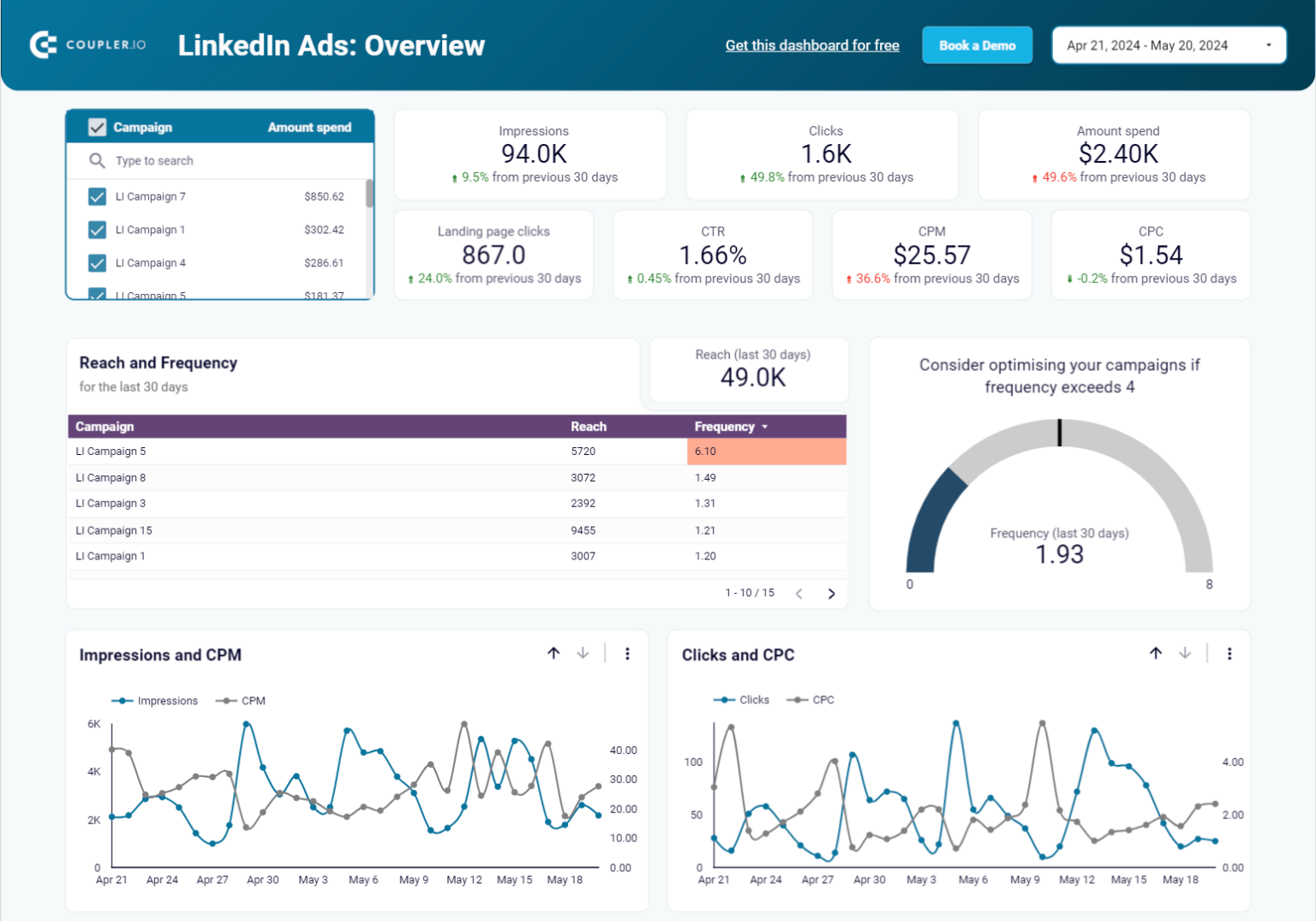
Task: Uncheck the LI Campaign 7 checkbox
Action: click(98, 196)
